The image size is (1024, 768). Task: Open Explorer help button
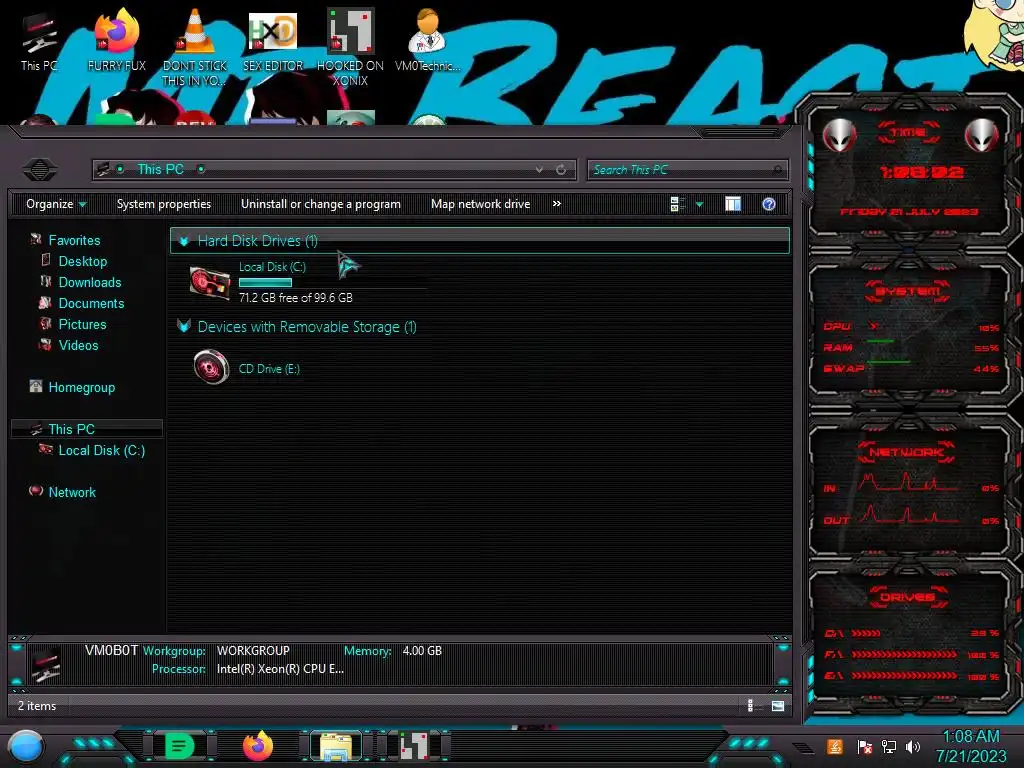[x=769, y=204]
